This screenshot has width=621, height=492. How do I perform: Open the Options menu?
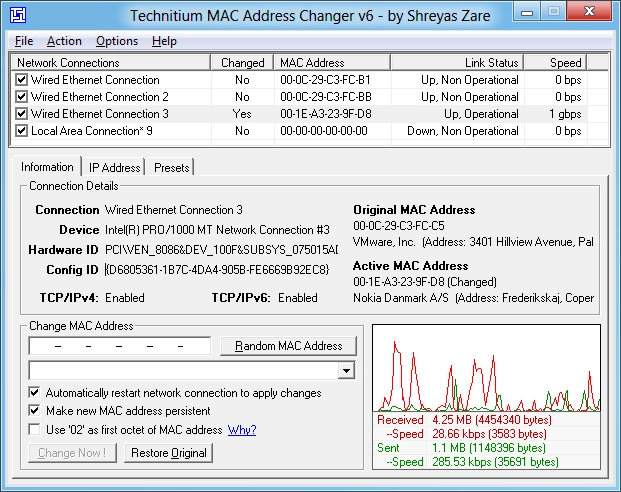click(x=117, y=41)
